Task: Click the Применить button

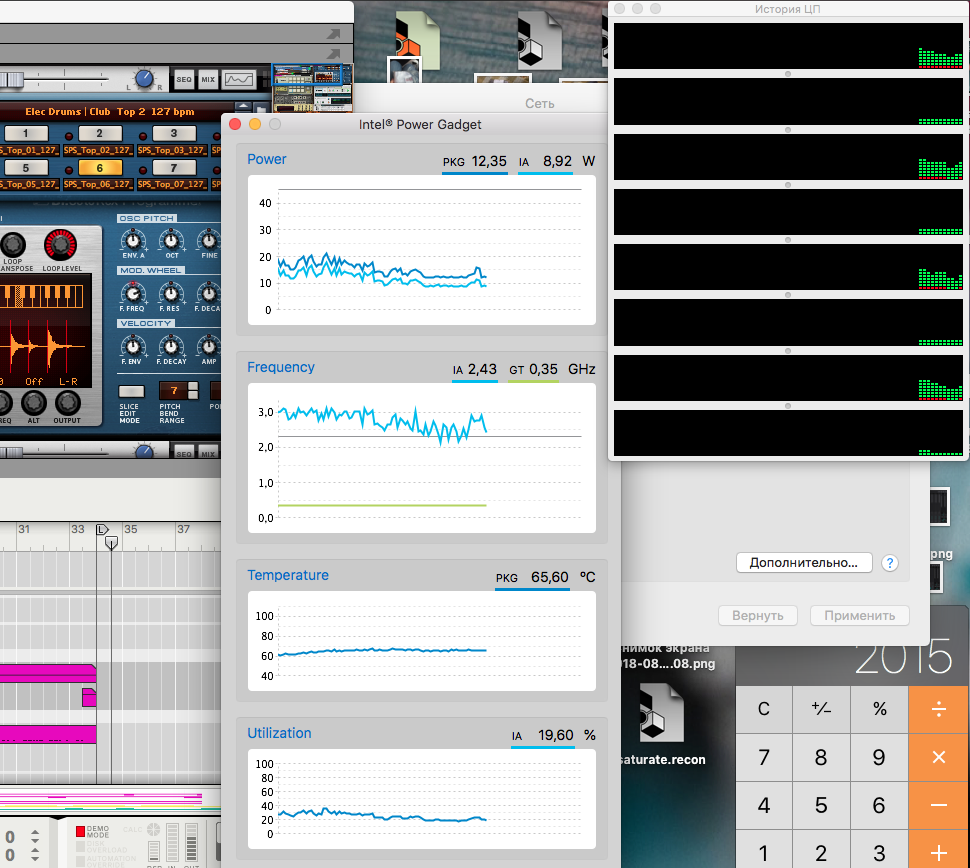Action: (859, 616)
